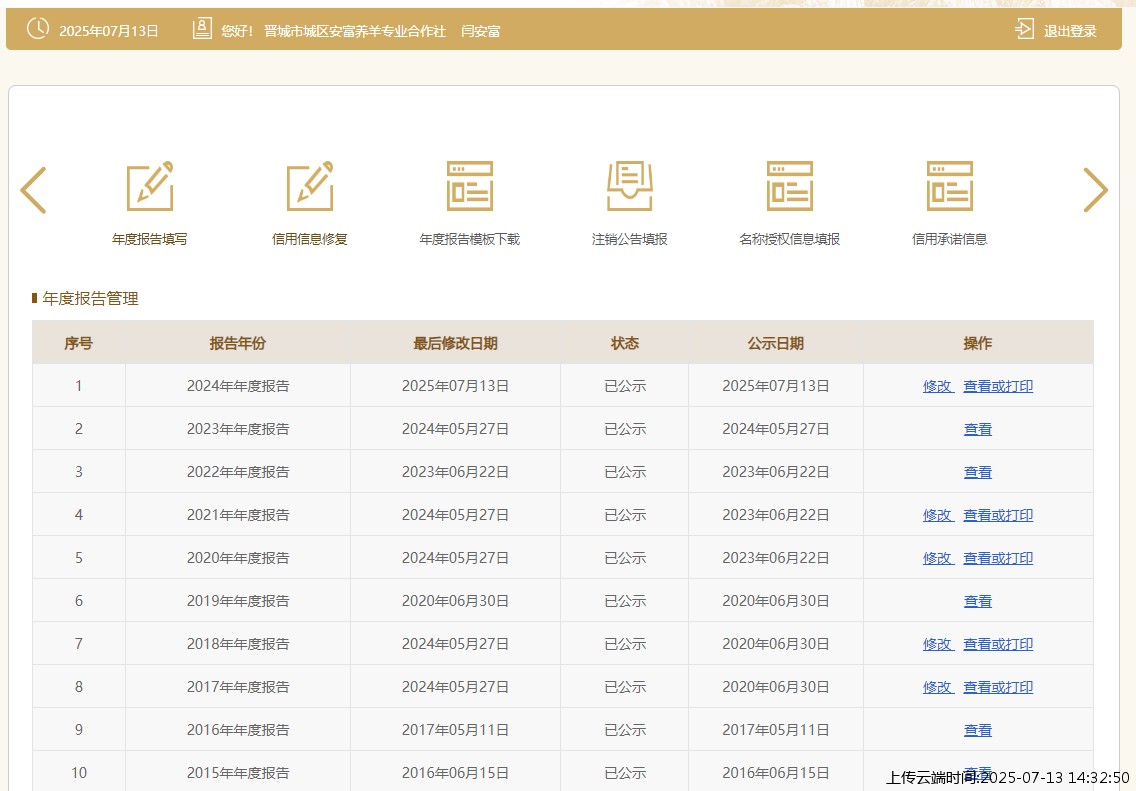This screenshot has width=1136, height=791.
Task: Click the header date 2025年07月13日
Action: click(109, 31)
